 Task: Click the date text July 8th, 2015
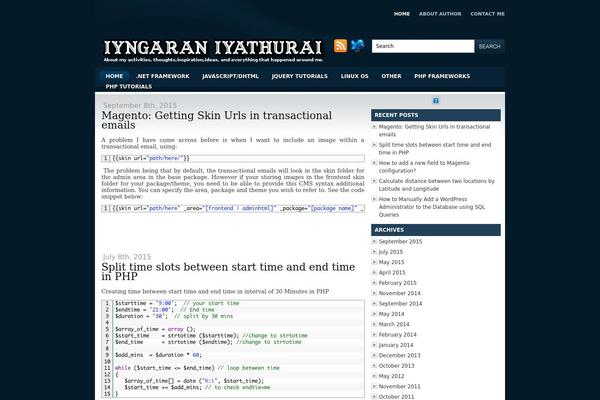tap(127, 257)
